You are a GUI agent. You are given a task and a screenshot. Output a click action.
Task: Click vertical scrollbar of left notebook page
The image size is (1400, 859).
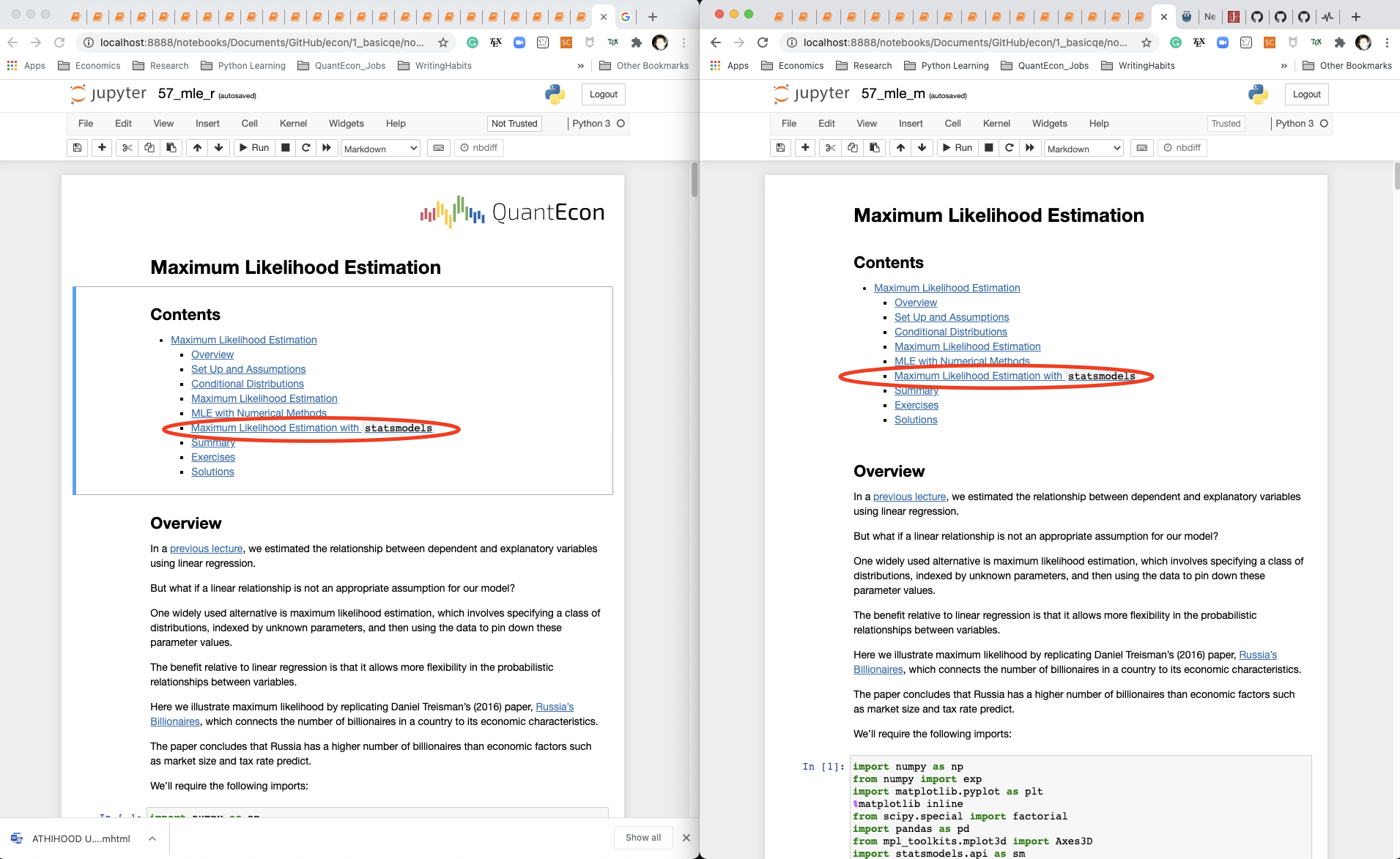pyautogui.click(x=695, y=179)
